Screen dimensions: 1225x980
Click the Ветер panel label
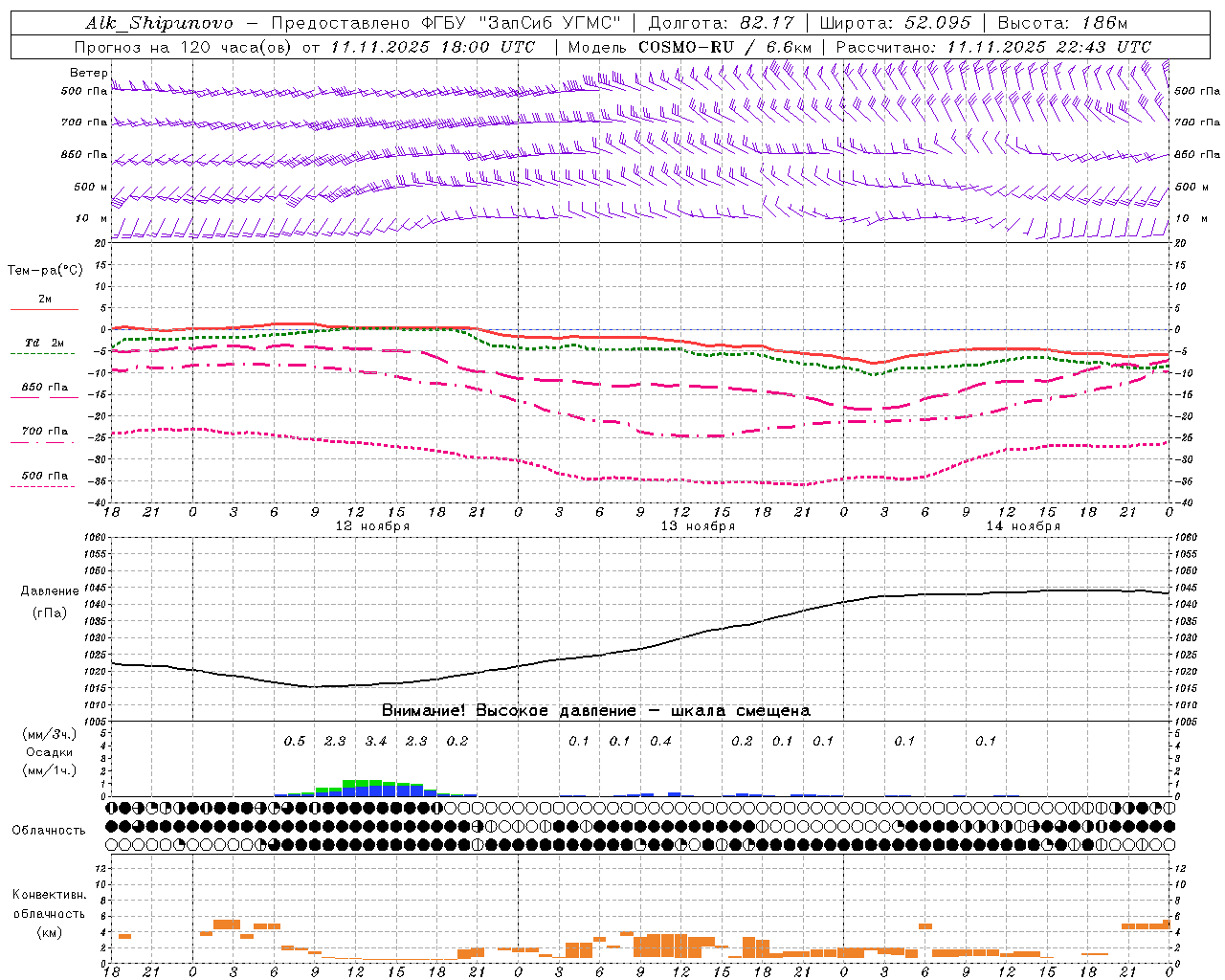click(88, 73)
